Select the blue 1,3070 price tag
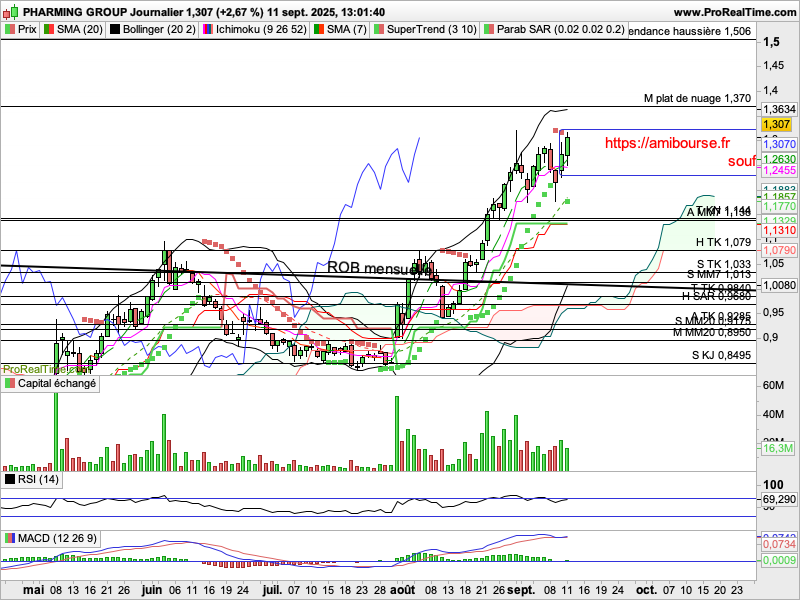Viewport: 800px width, 600px height. [x=779, y=144]
